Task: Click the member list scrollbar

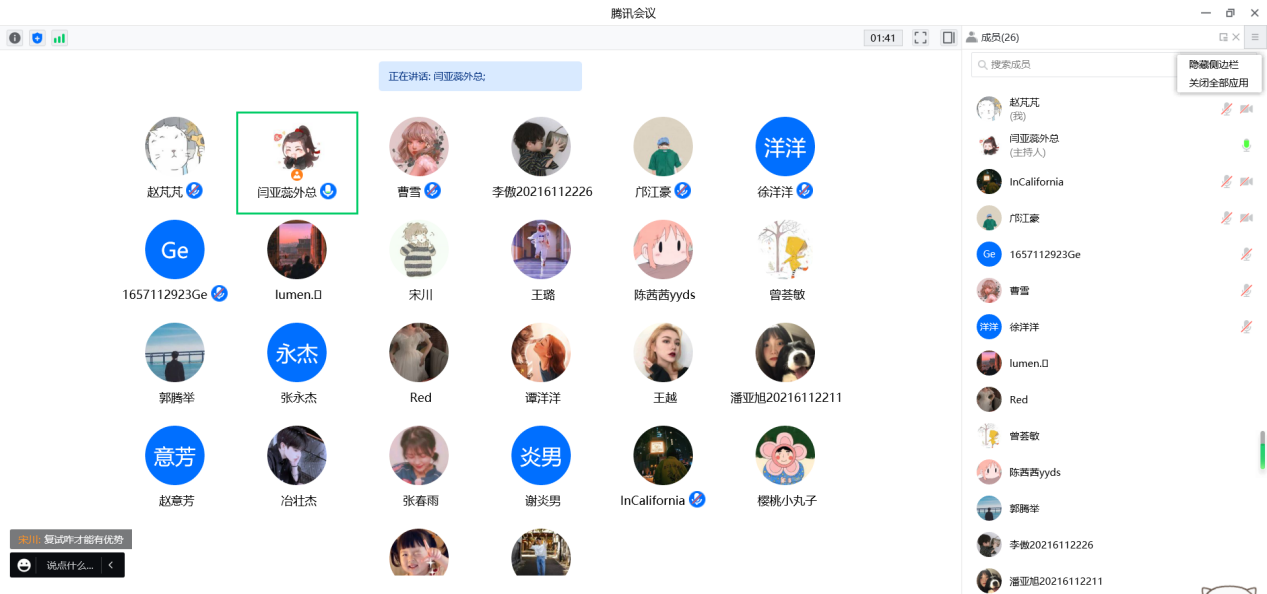Action: pos(1262,450)
